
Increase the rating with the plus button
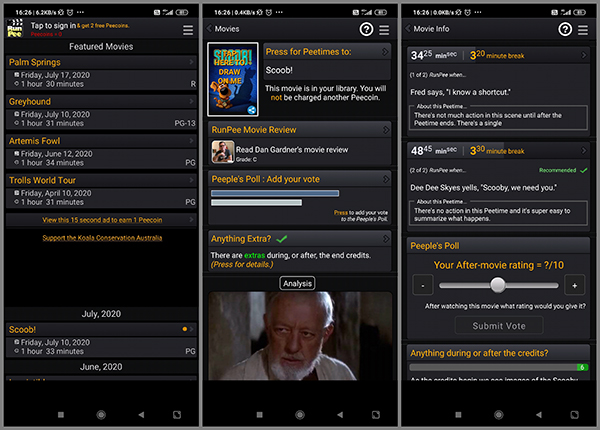pyautogui.click(x=574, y=285)
